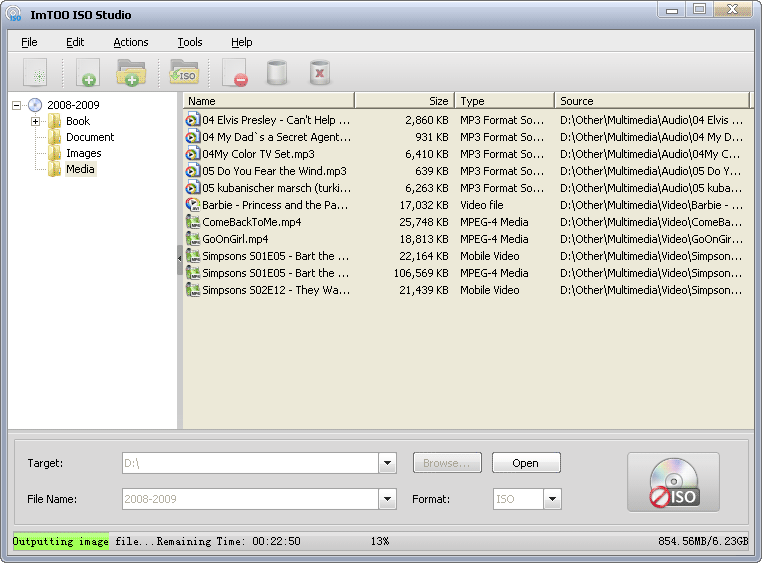762x563 pixels.
Task: Sort the list by the Source column header
Action: pos(652,101)
